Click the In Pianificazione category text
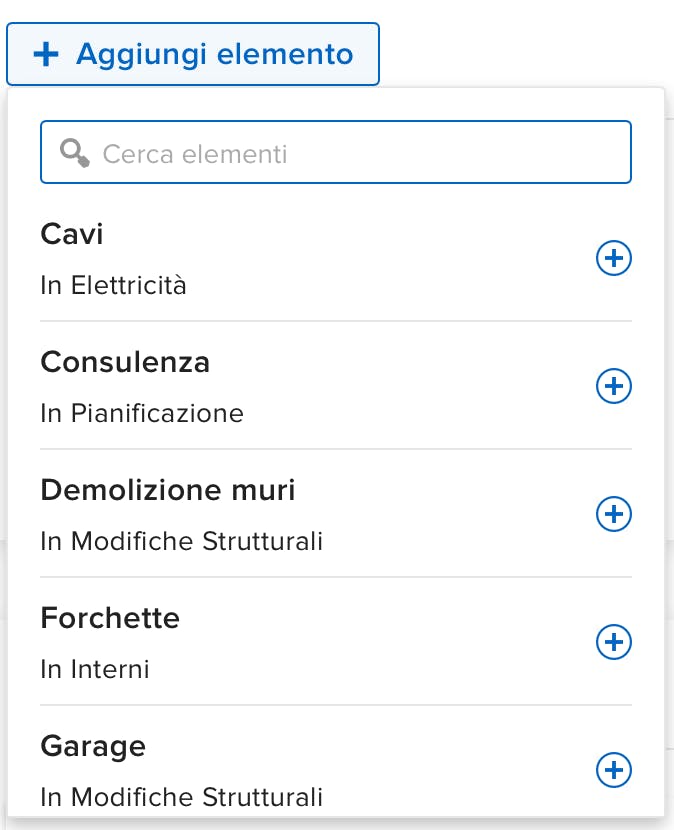The width and height of the screenshot is (674, 830). [142, 413]
